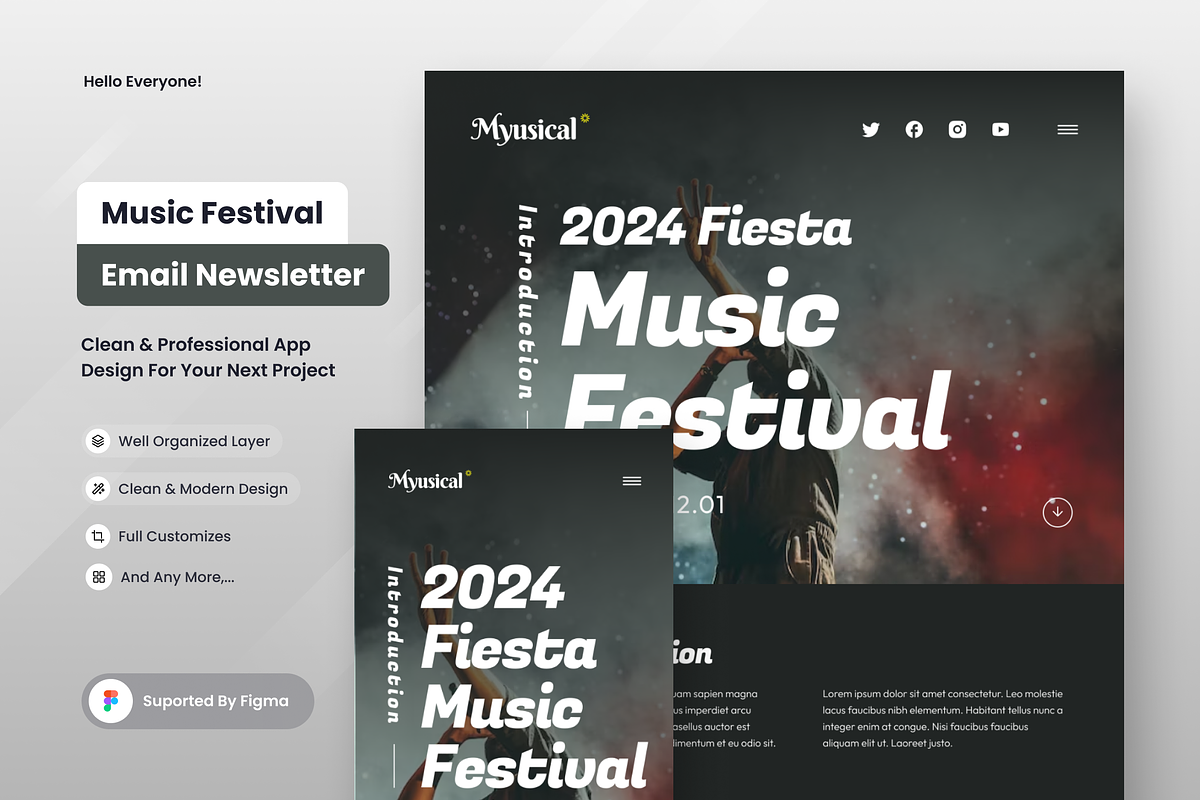Open the YouTube icon link

pos(1000,129)
